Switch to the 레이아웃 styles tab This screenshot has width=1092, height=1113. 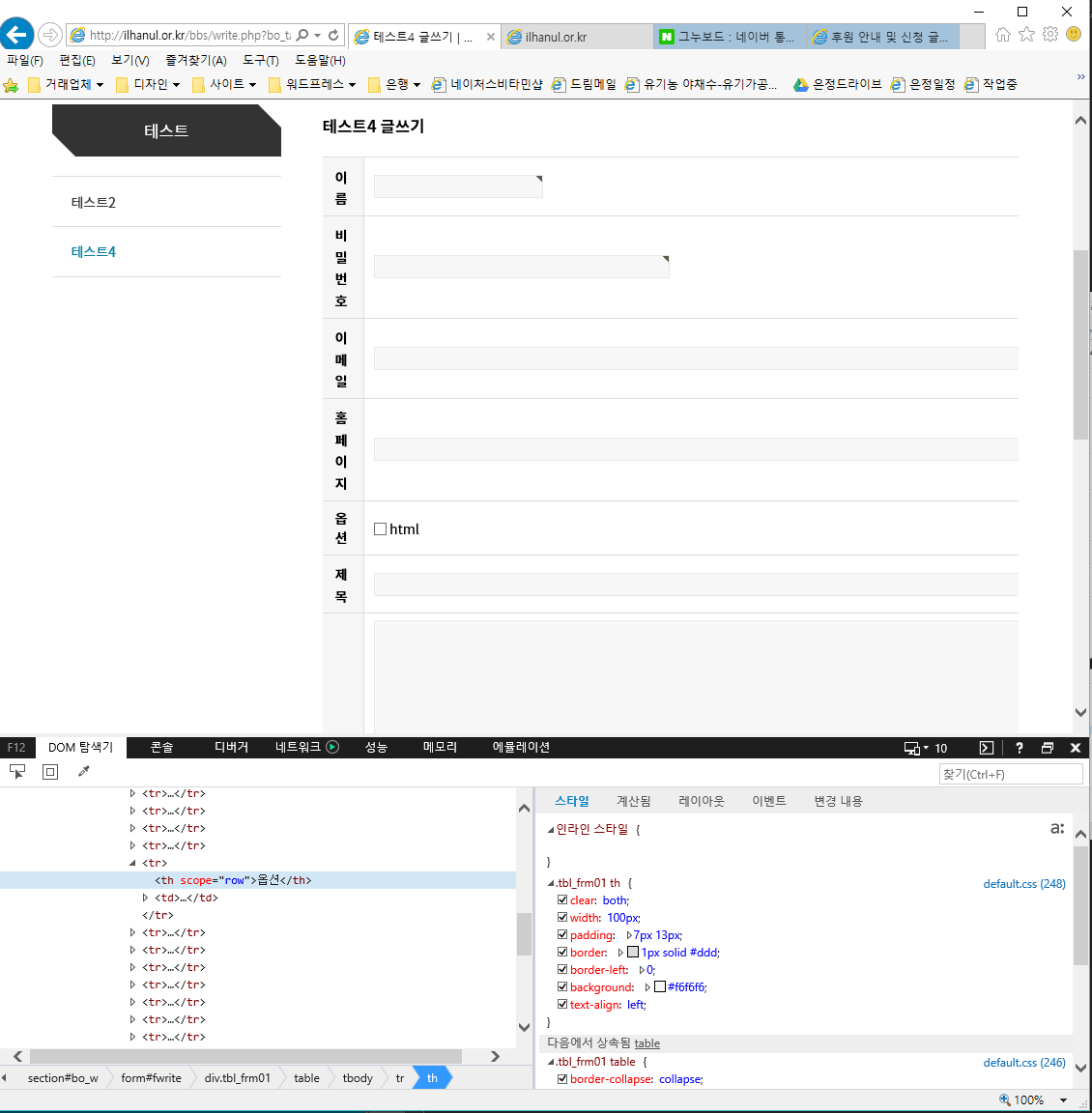[702, 801]
